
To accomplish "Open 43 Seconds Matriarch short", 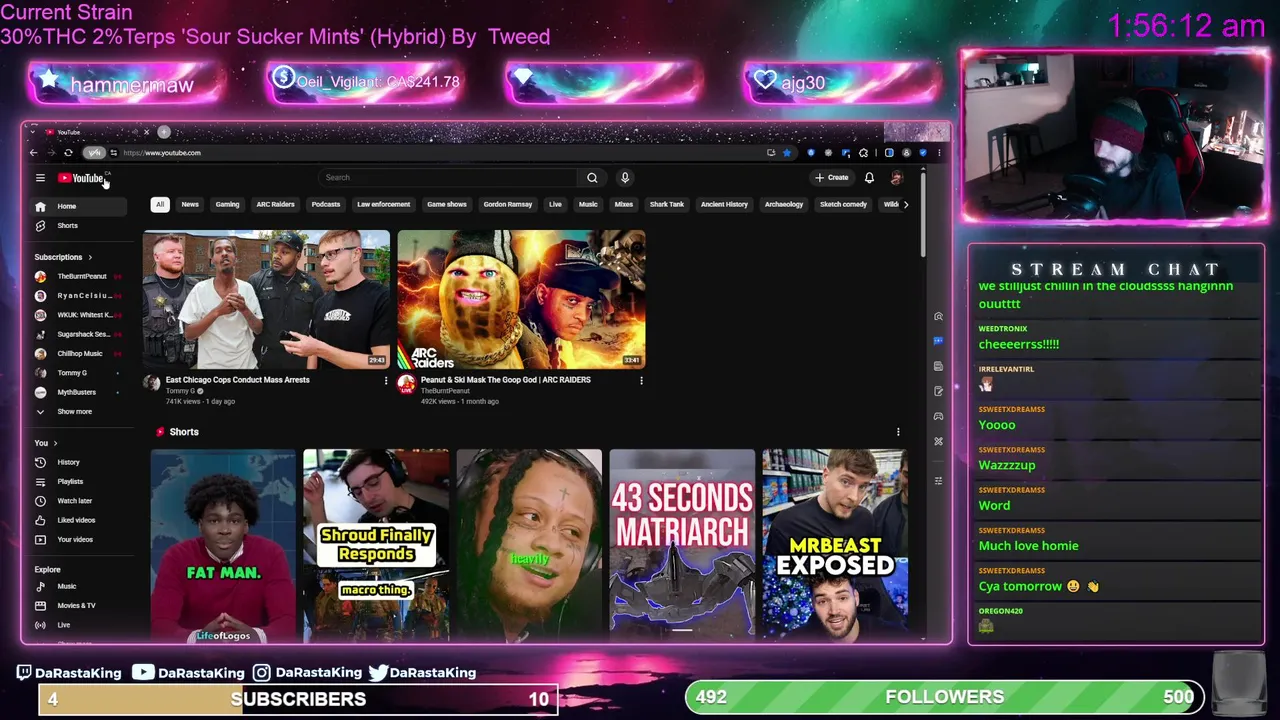I will (682, 545).
